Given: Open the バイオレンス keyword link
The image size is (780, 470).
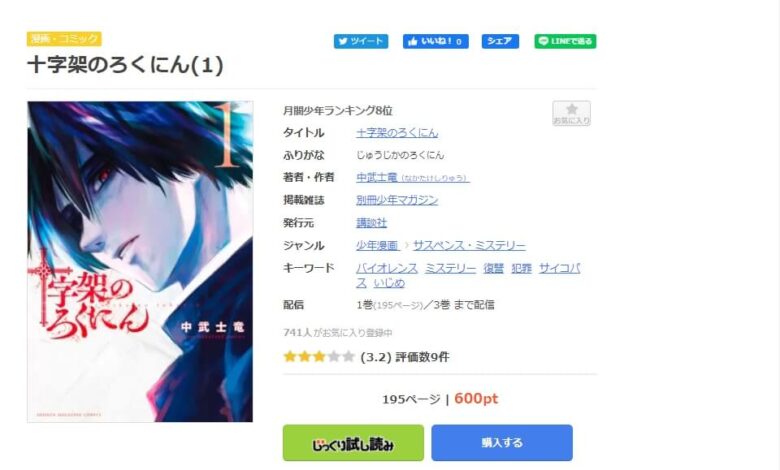Looking at the screenshot, I should pyautogui.click(x=387, y=269).
